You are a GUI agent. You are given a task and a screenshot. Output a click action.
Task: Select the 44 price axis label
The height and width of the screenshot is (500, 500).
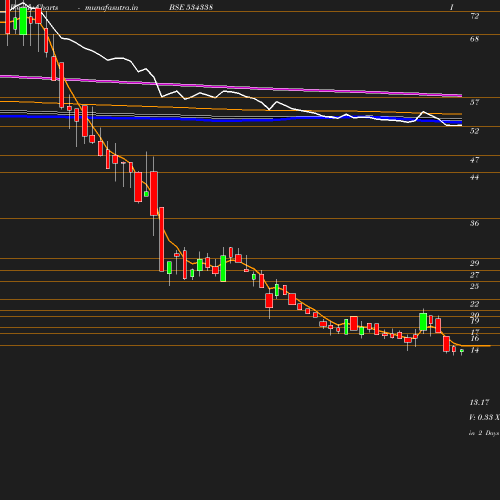tap(474, 177)
